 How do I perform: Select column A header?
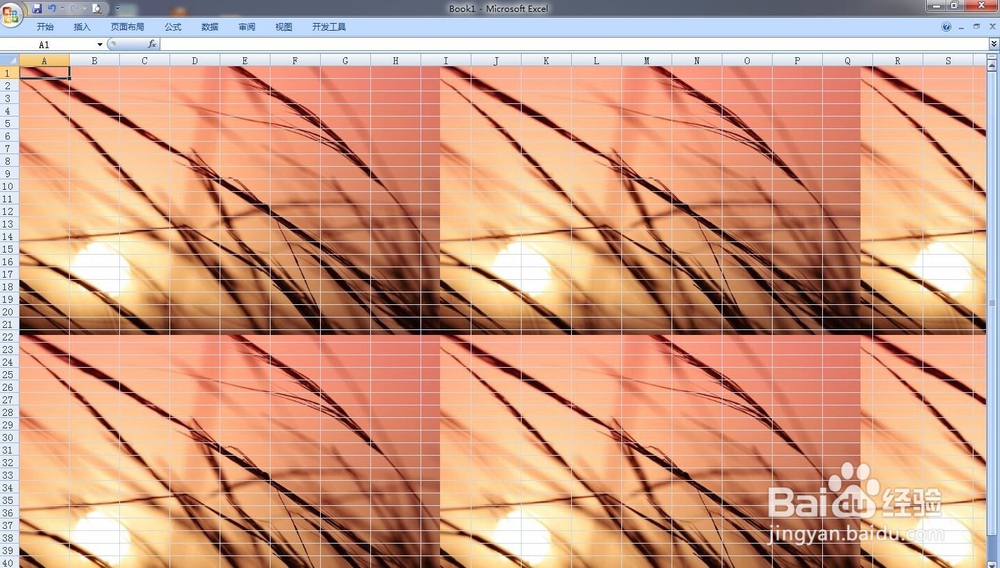44,61
